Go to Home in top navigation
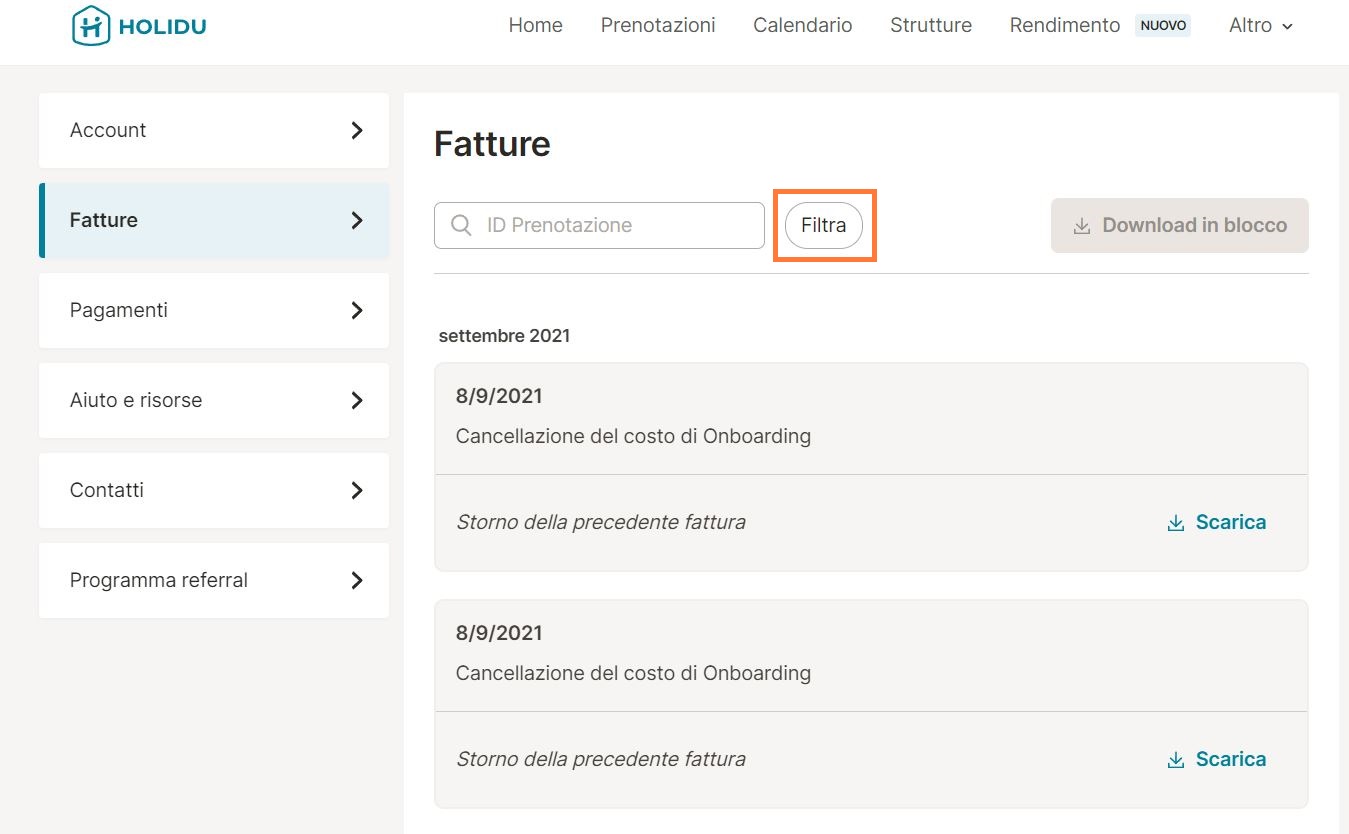The image size is (1349, 834). pos(535,26)
